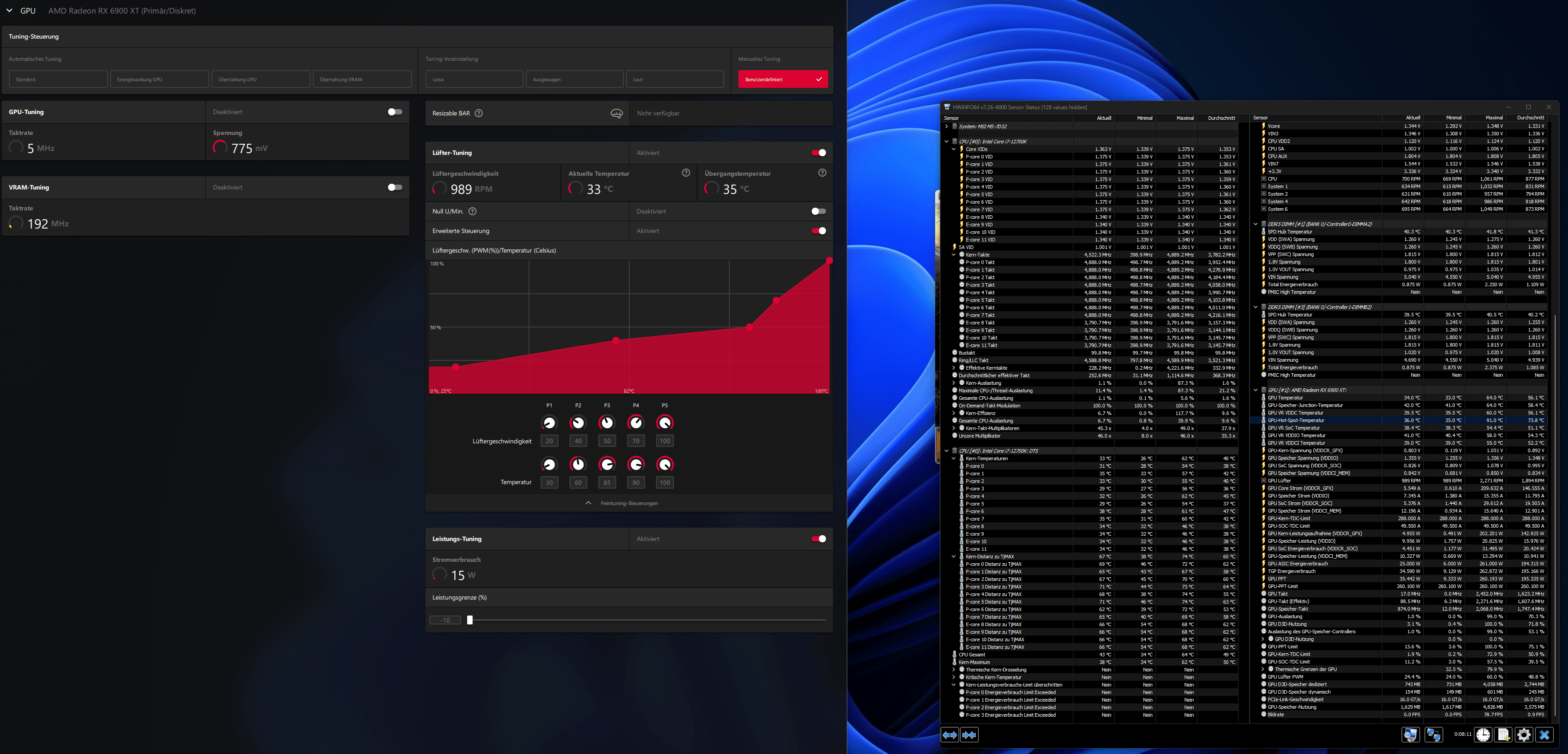Open HWiNFO remote network computers icon

[x=1433, y=735]
